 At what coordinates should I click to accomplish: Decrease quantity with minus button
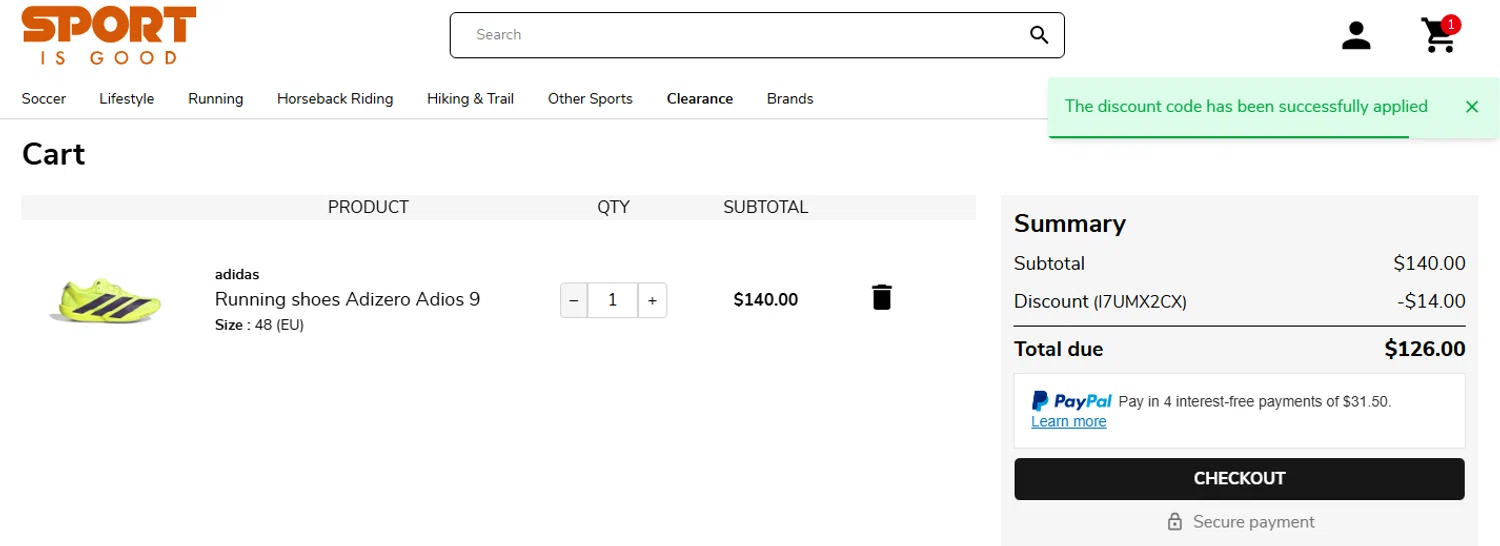click(573, 300)
